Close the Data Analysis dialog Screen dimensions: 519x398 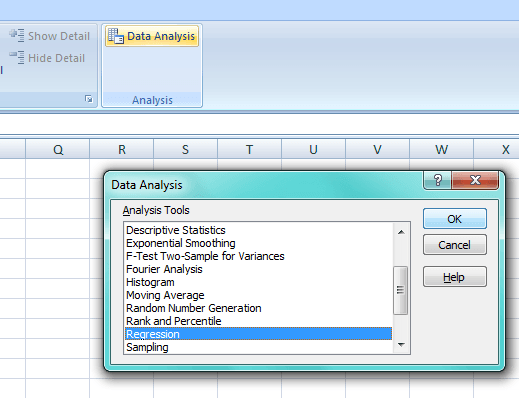[x=475, y=180]
